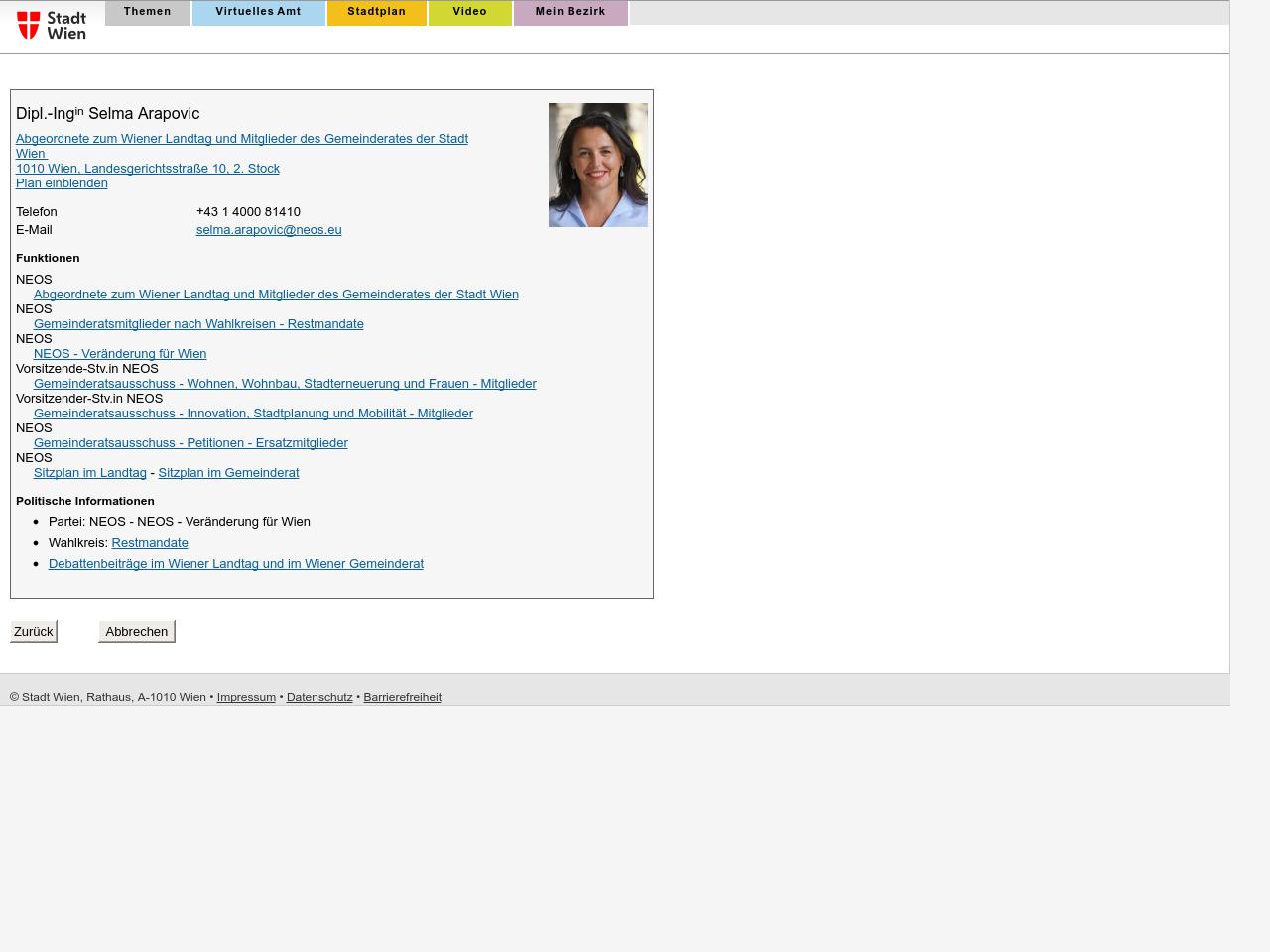The width and height of the screenshot is (1270, 952).
Task: Click the © Stadt Wien, Rathaus footer text
Action: tap(108, 697)
